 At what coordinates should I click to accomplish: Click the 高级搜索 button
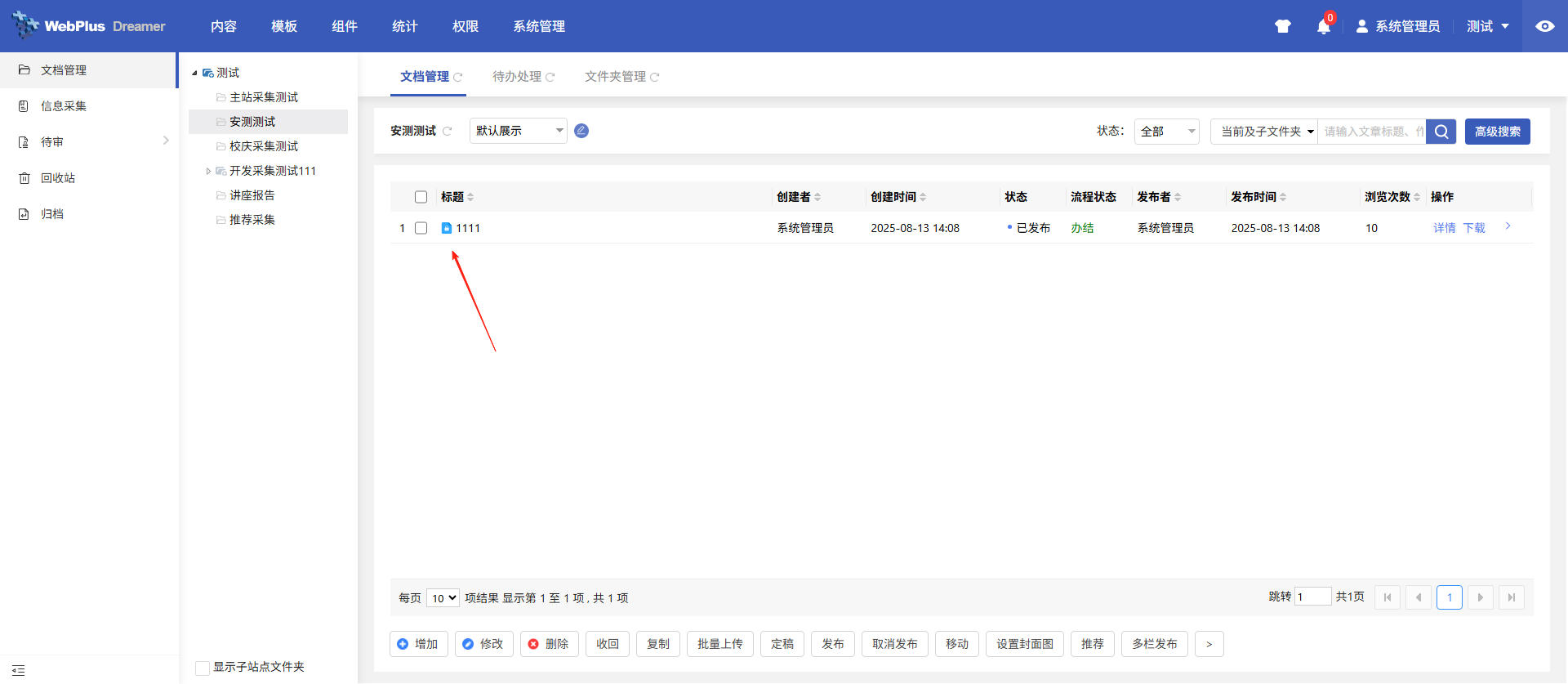click(1497, 132)
